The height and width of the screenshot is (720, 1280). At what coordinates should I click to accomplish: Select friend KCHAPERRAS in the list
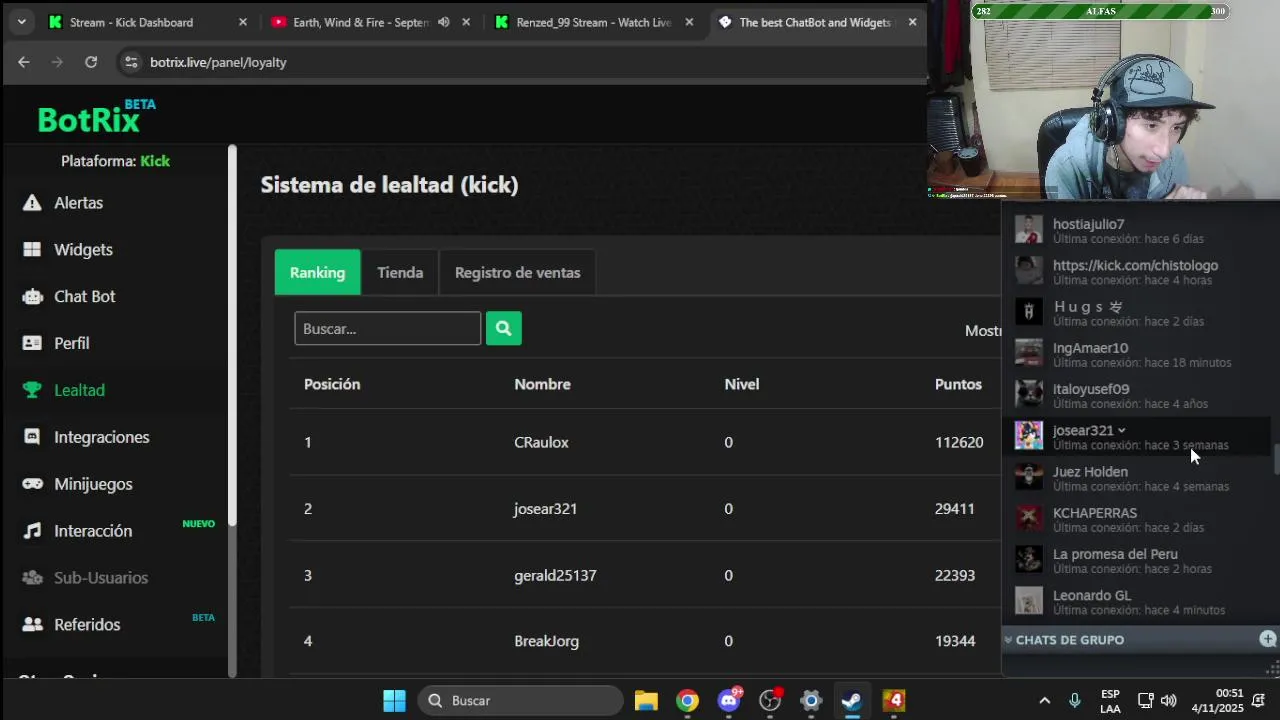pos(1136,519)
